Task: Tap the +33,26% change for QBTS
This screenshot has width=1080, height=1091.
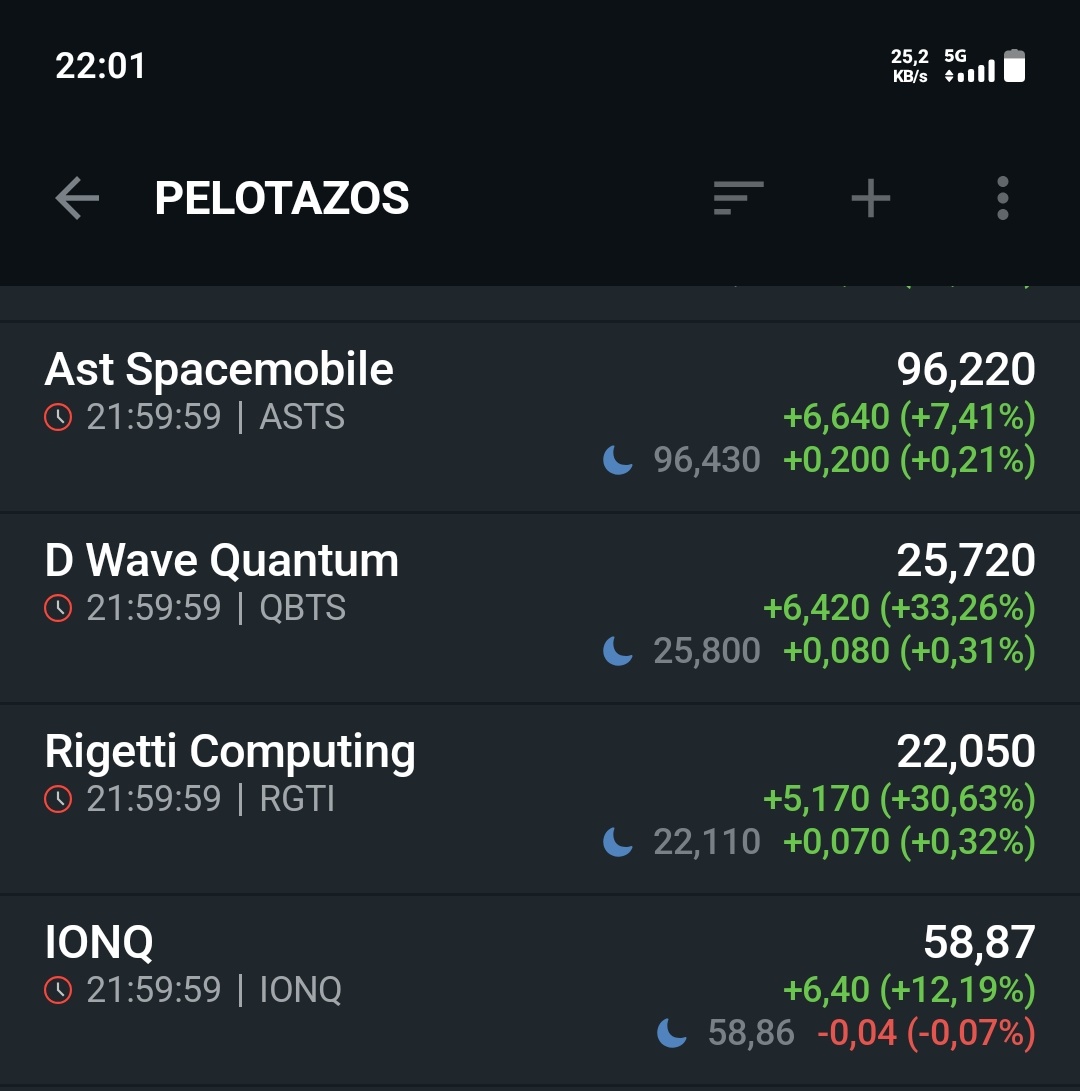Action: pos(958,608)
